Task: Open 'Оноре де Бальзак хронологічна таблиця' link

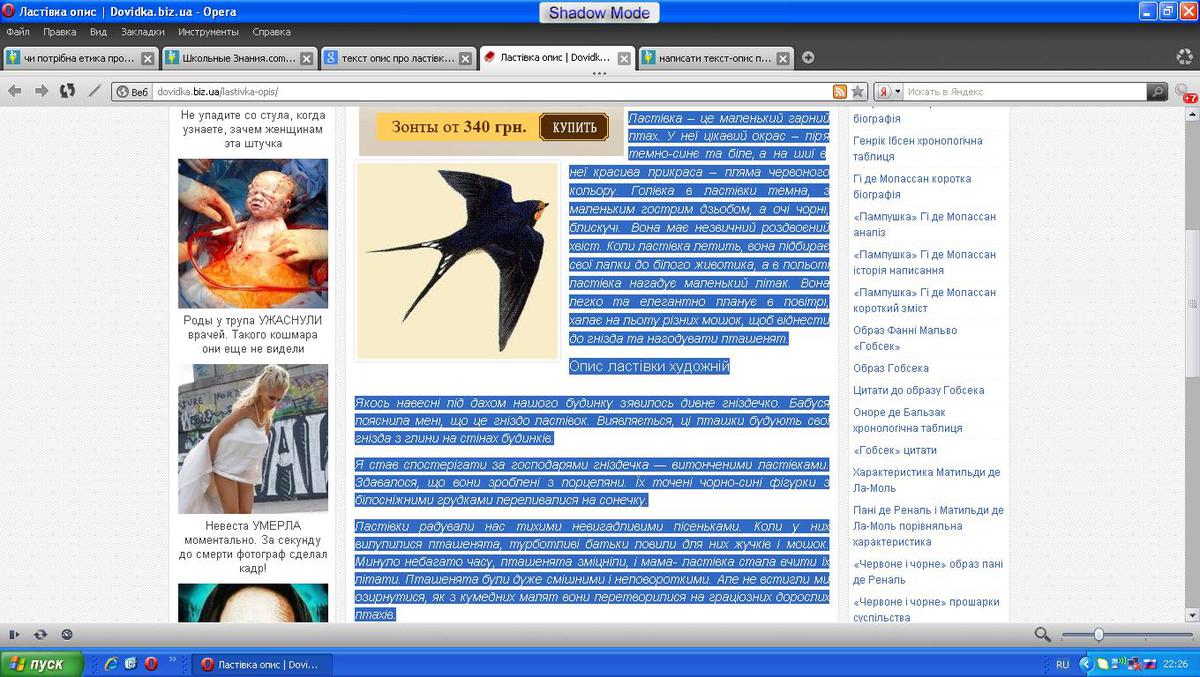Action: click(x=908, y=420)
